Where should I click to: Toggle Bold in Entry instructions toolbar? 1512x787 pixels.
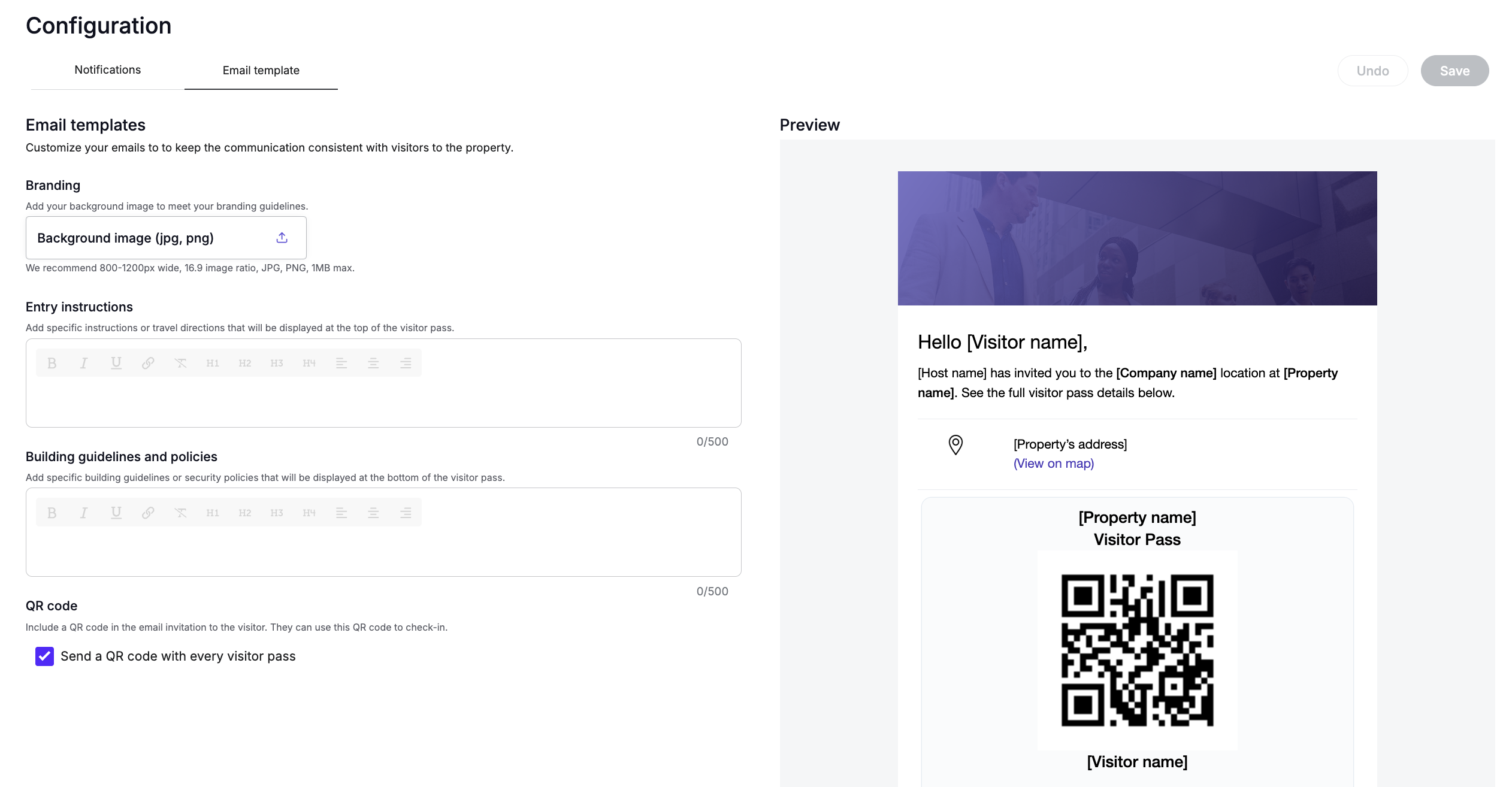(52, 363)
